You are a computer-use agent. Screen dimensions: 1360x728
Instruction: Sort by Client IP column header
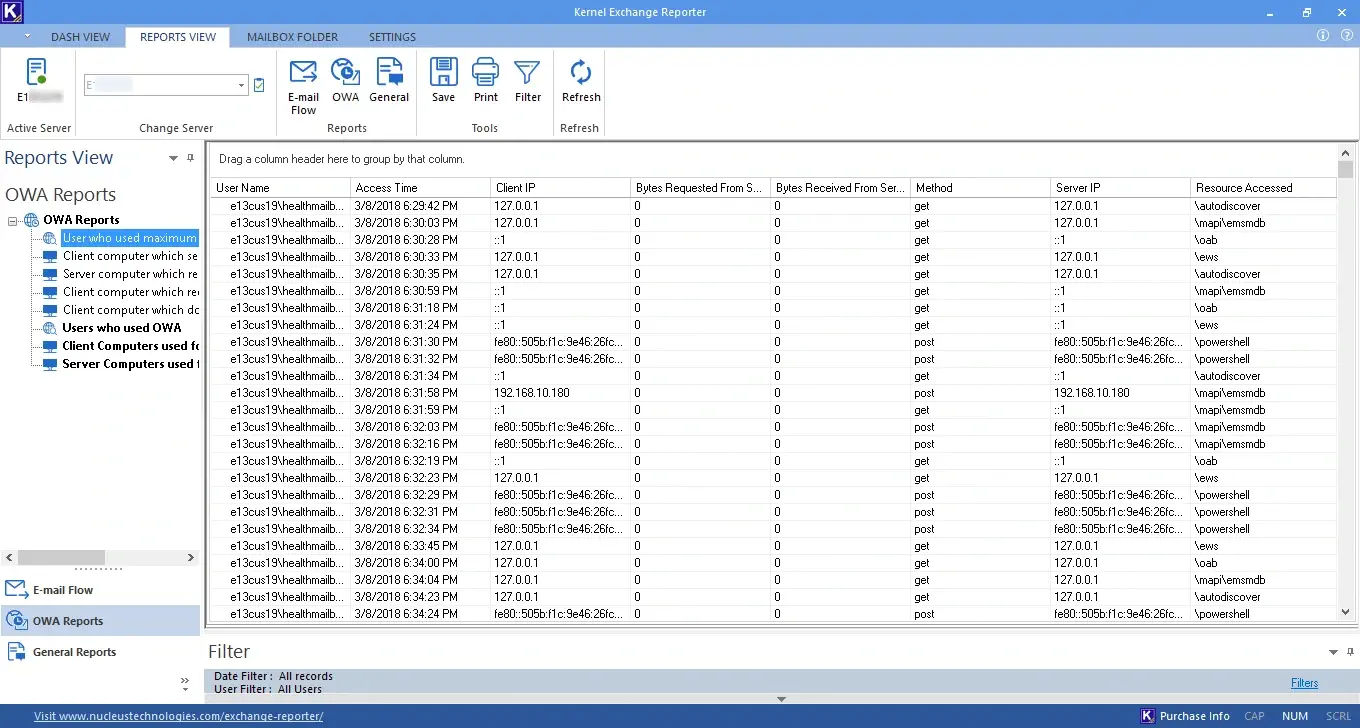pyautogui.click(x=561, y=188)
